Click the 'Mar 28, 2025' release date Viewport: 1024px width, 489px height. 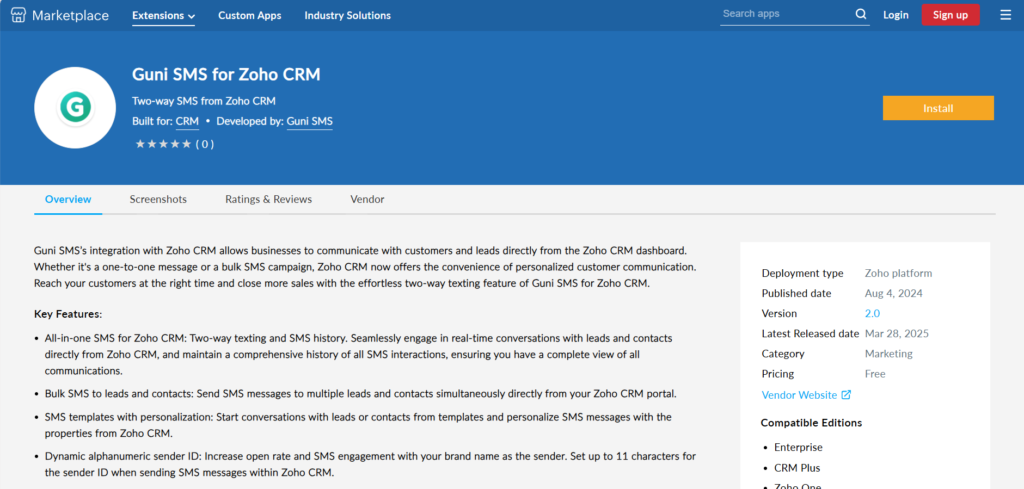point(897,334)
